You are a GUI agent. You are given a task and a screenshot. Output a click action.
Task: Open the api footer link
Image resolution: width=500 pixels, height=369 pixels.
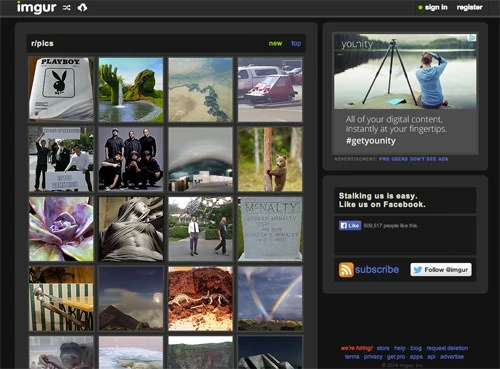(431, 357)
